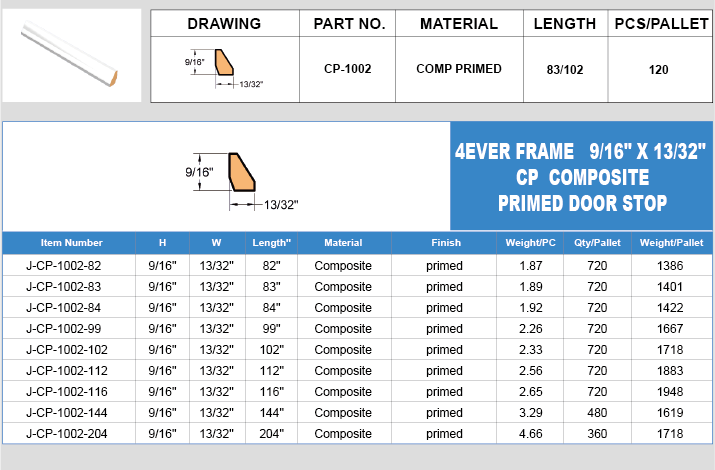The image size is (715, 470).
Task: Click the 2.56 weight per piece value
Action: (531, 371)
